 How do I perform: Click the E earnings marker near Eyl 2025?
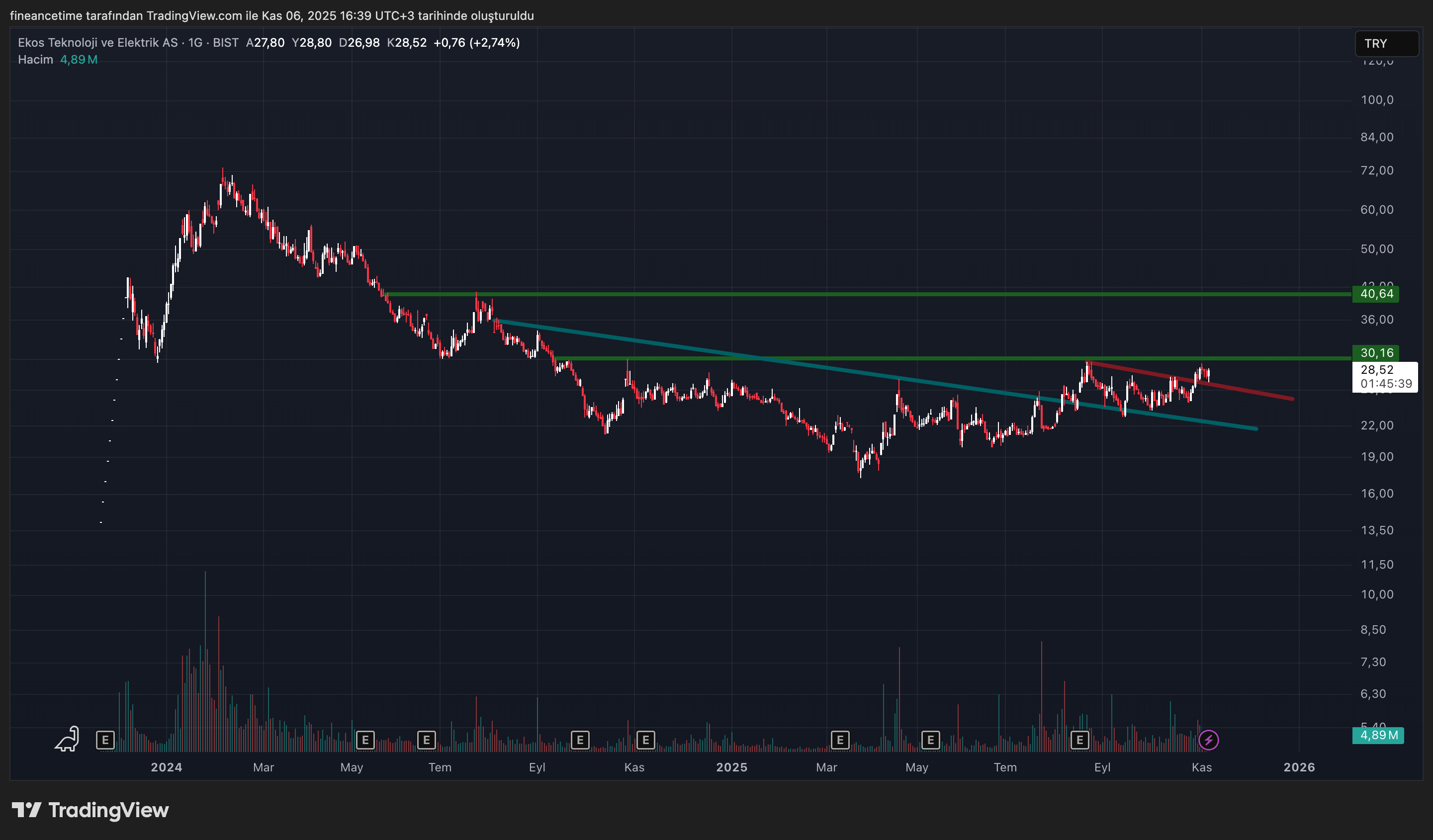(x=1080, y=740)
